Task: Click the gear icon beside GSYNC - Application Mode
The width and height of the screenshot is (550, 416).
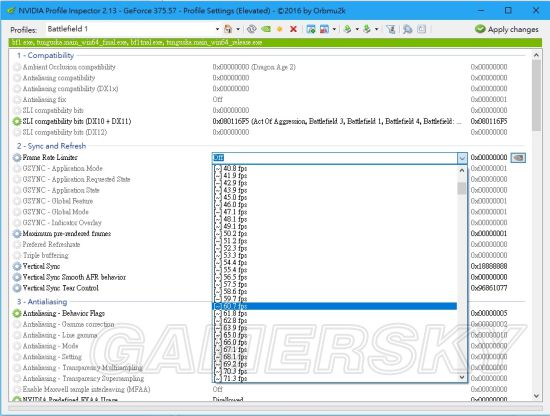Action: pyautogui.click(x=17, y=168)
